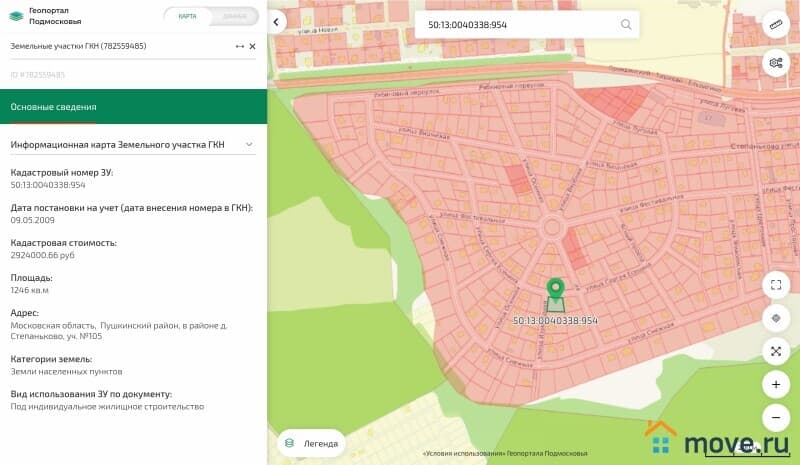Open the Условия использования link
Screen dimensions: 800x465
(x=462, y=453)
